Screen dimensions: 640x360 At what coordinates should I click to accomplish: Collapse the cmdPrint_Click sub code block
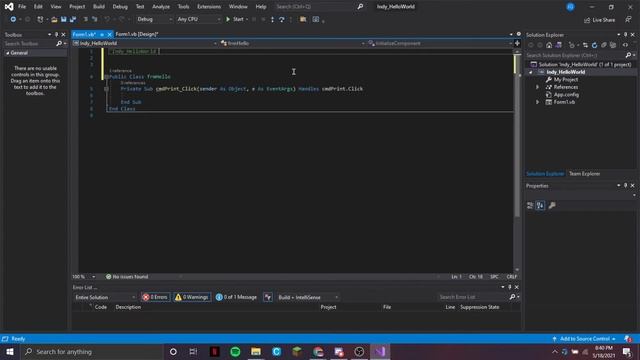[107, 89]
